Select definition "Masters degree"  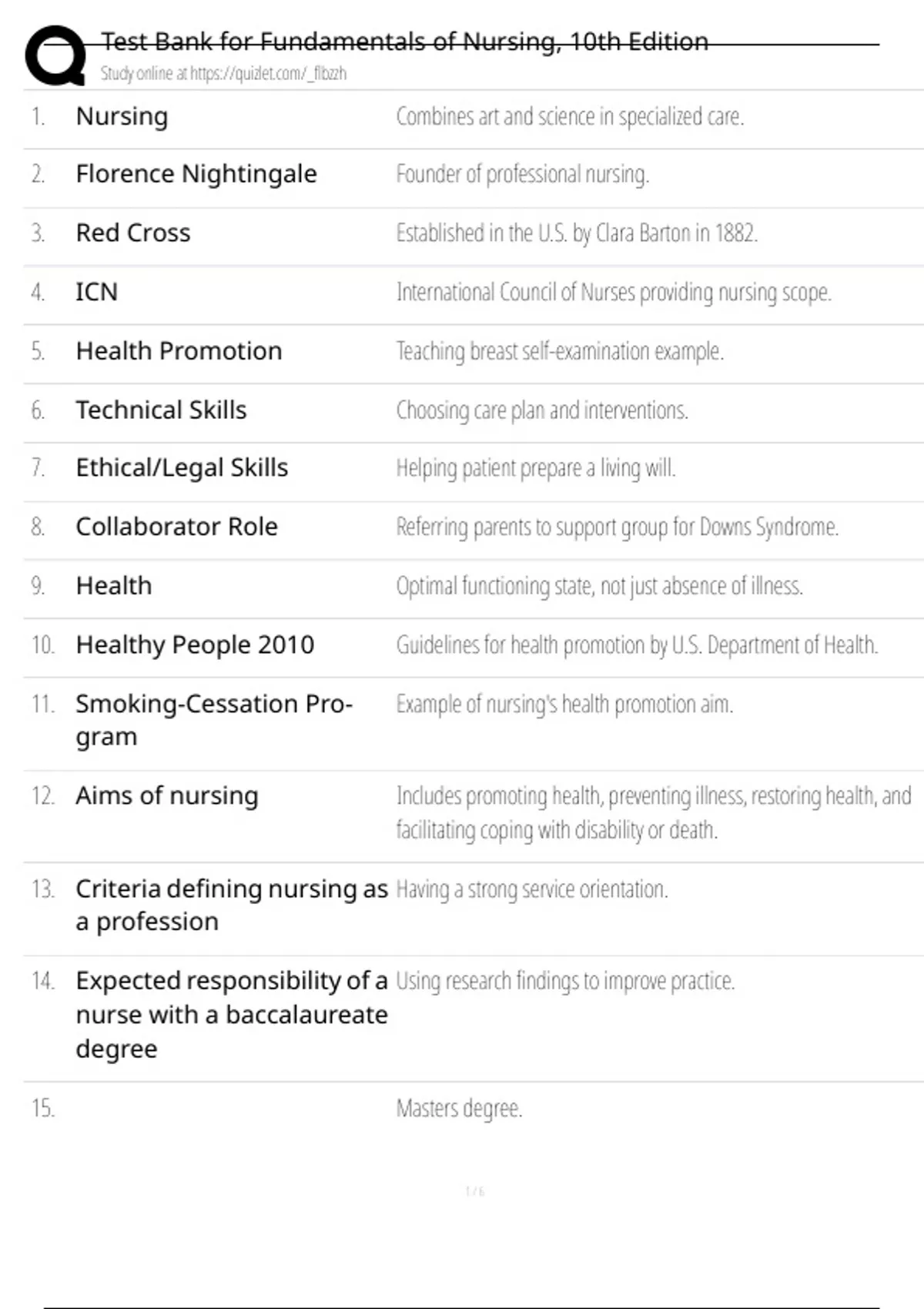(x=460, y=1109)
